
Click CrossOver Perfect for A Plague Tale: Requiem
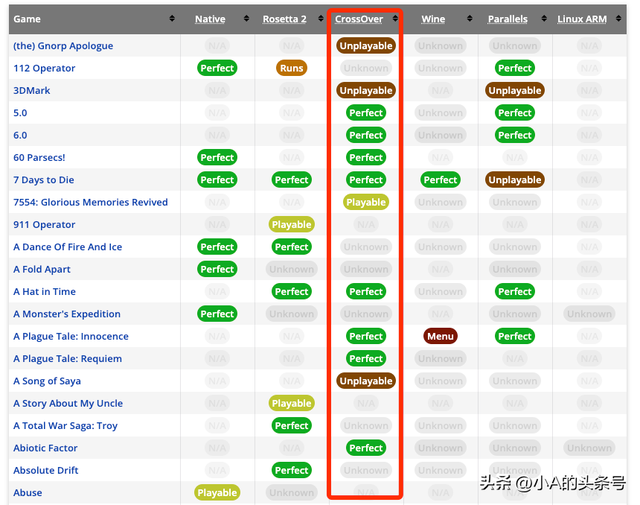coord(366,358)
